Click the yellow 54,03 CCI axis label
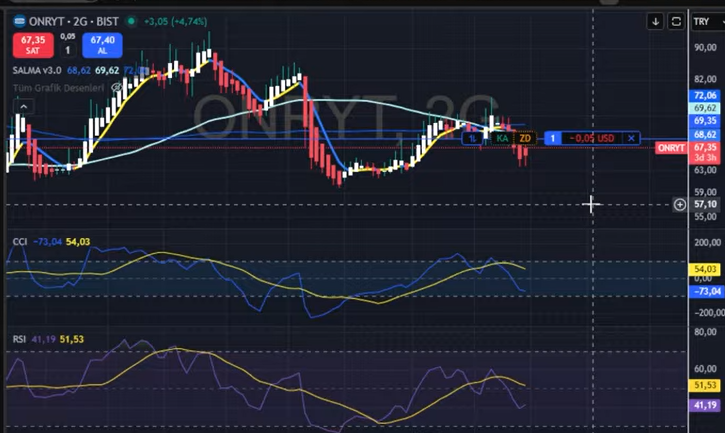 point(705,269)
